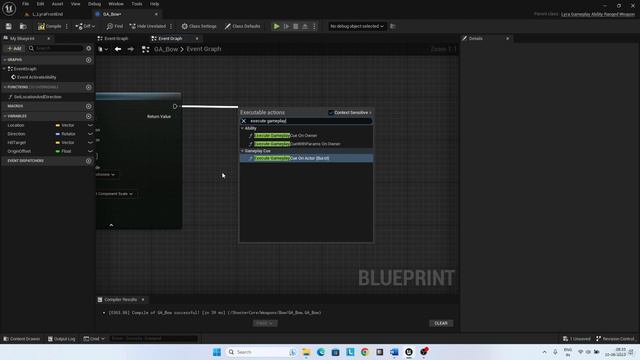
Task: Open the Window menu
Action: pos(116,4)
